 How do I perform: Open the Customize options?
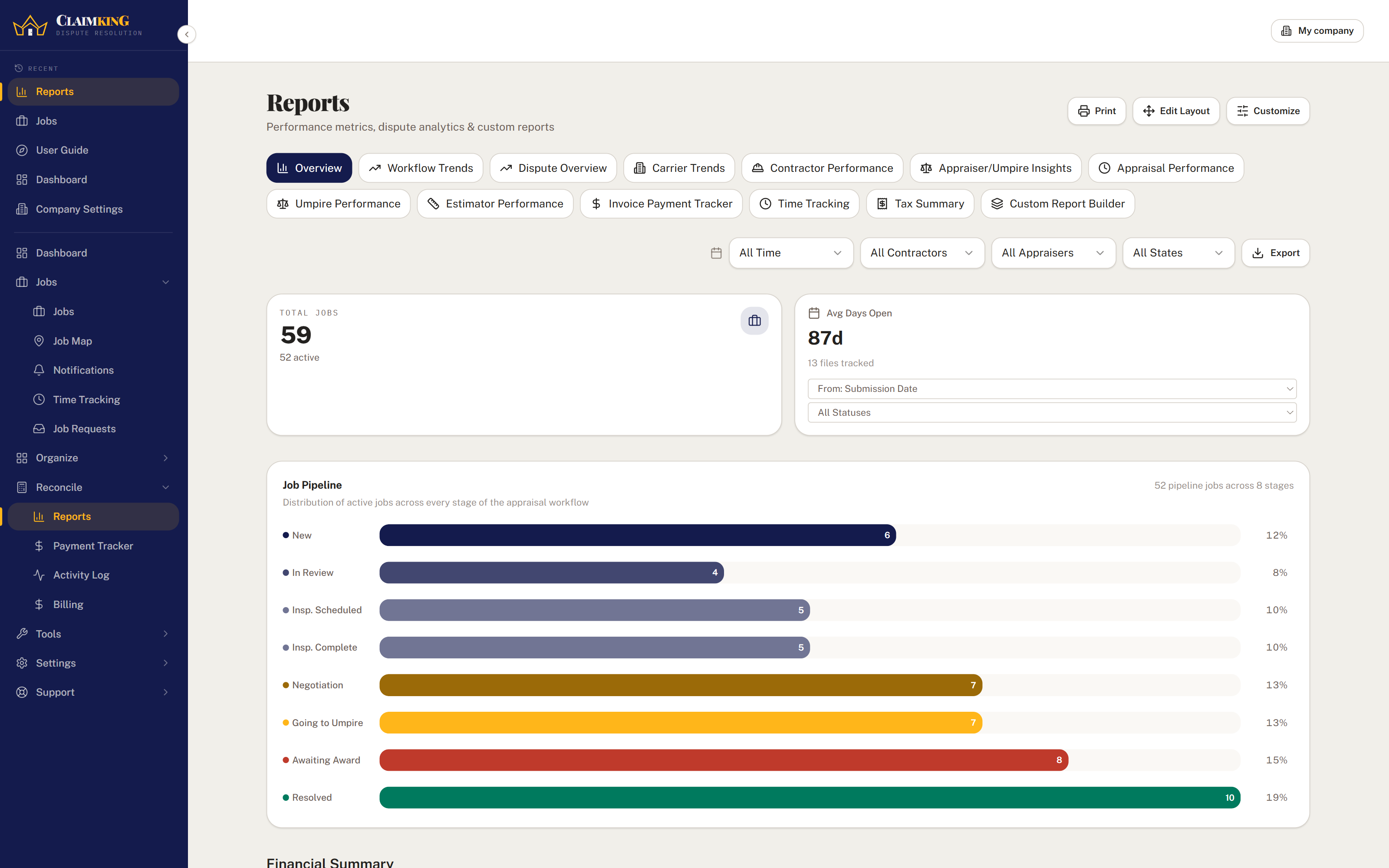[1268, 111]
